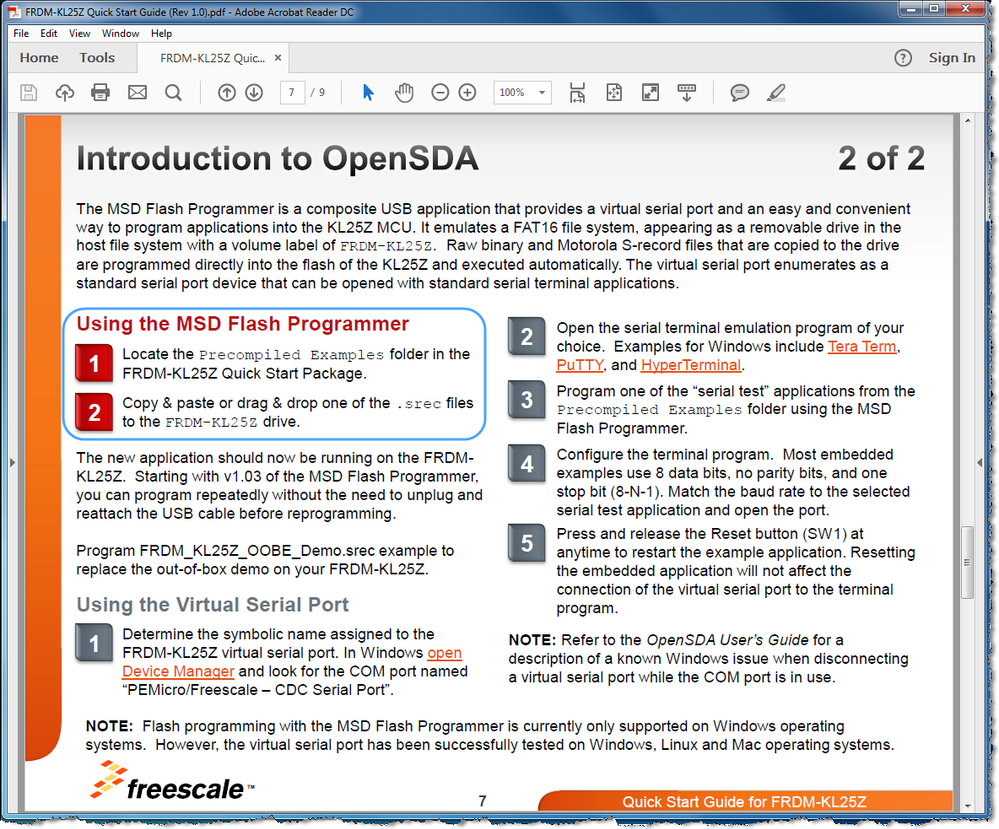This screenshot has width=999, height=829.
Task: Click the Using the MSD Flash Programmer heading
Action: coord(243,324)
